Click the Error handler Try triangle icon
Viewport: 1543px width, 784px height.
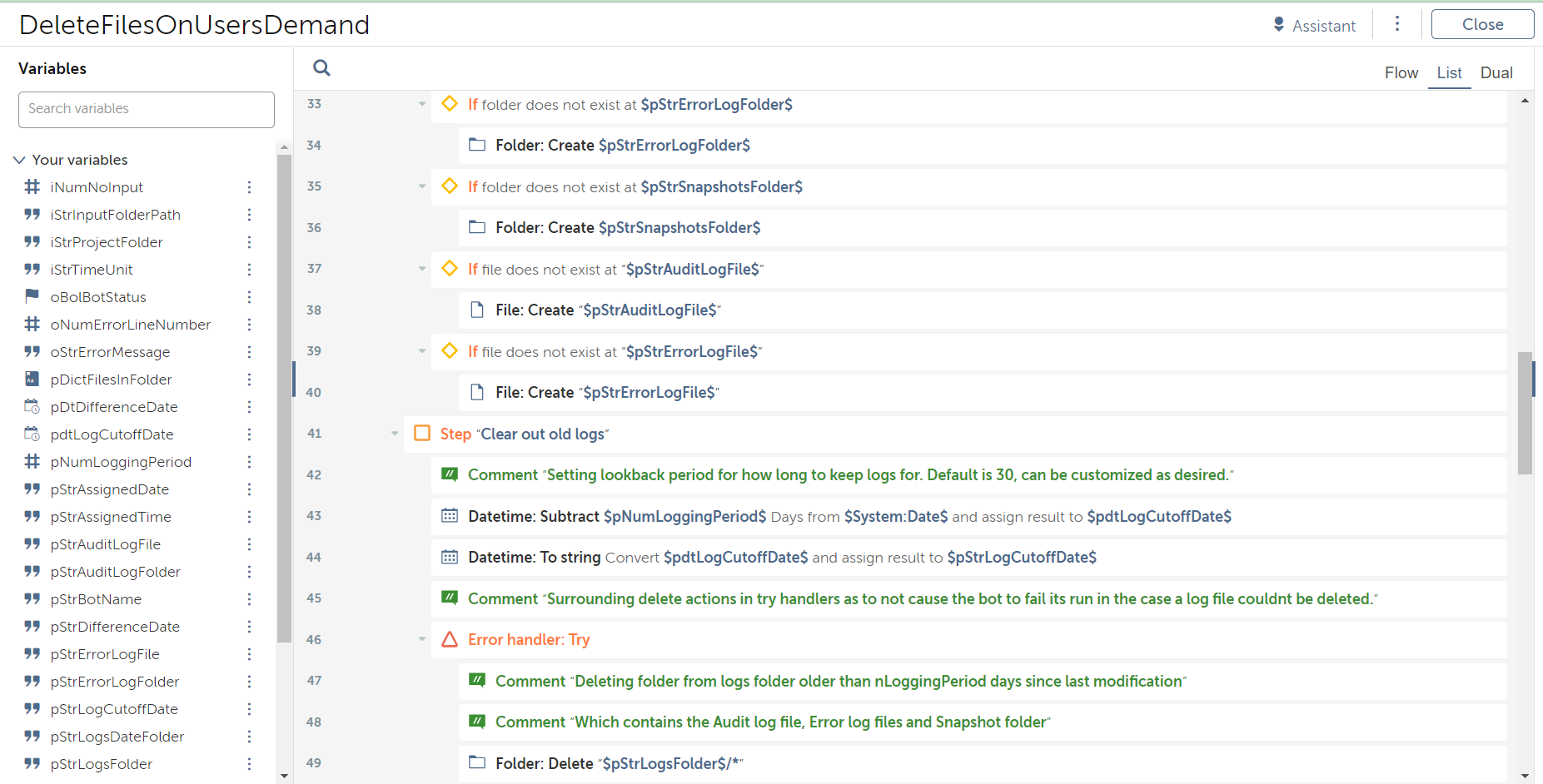(450, 639)
